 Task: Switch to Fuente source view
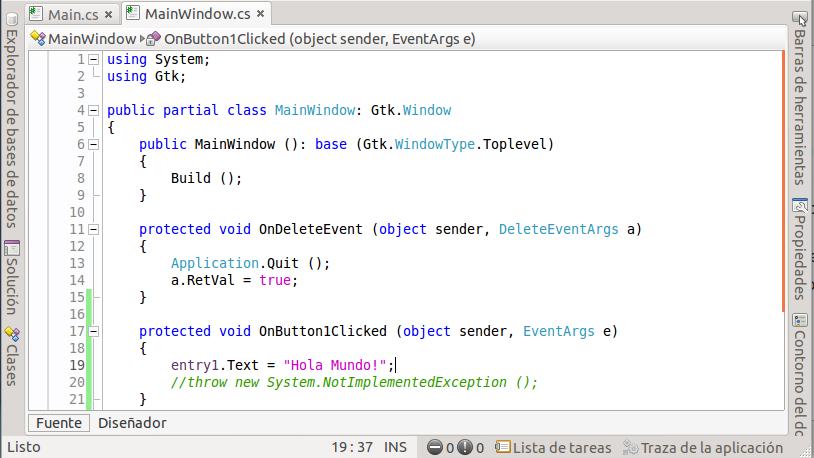pos(59,423)
